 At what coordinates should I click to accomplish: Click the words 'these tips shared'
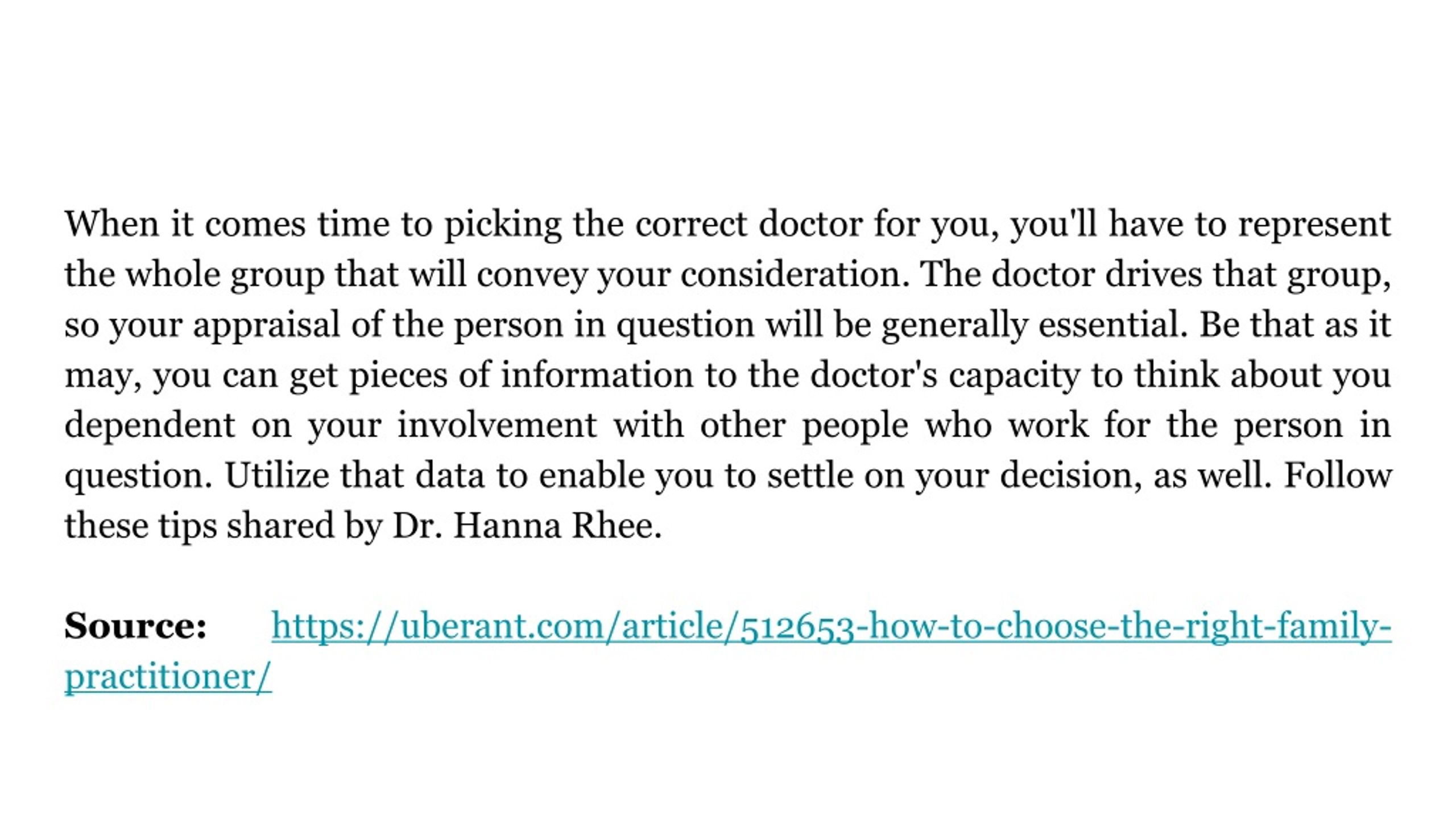[200, 527]
